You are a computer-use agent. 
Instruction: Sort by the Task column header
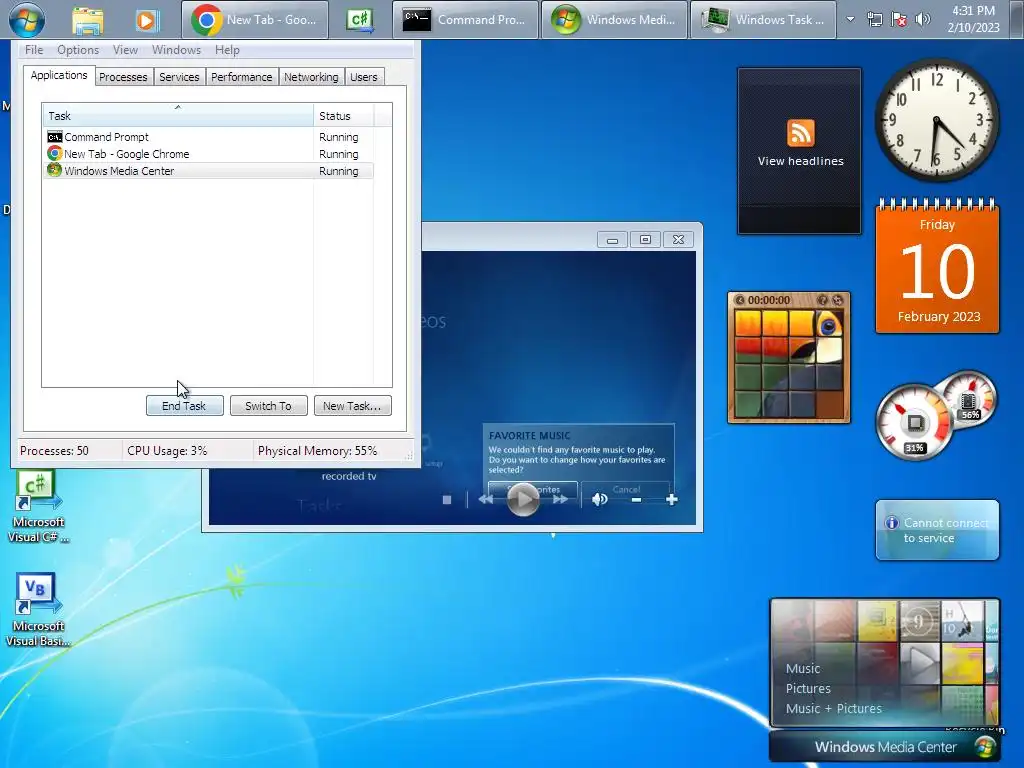[x=178, y=116]
